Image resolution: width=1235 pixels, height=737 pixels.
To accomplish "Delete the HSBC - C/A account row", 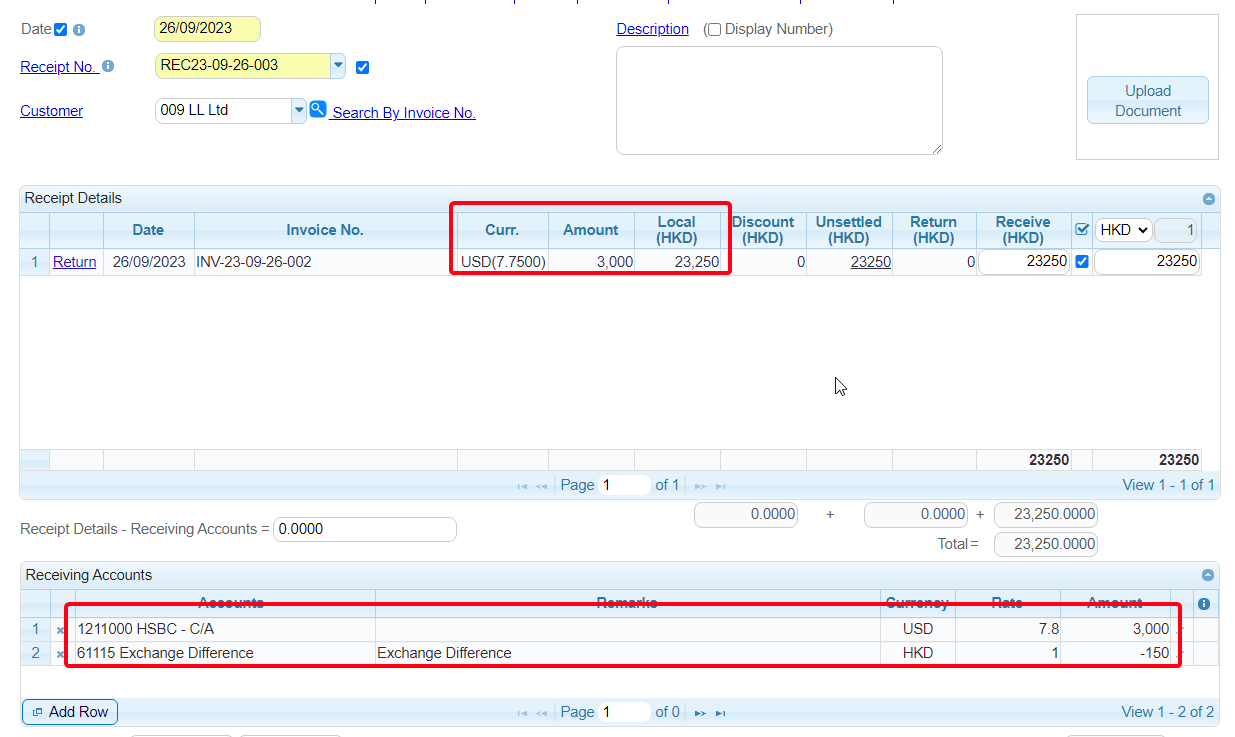I will [61, 630].
